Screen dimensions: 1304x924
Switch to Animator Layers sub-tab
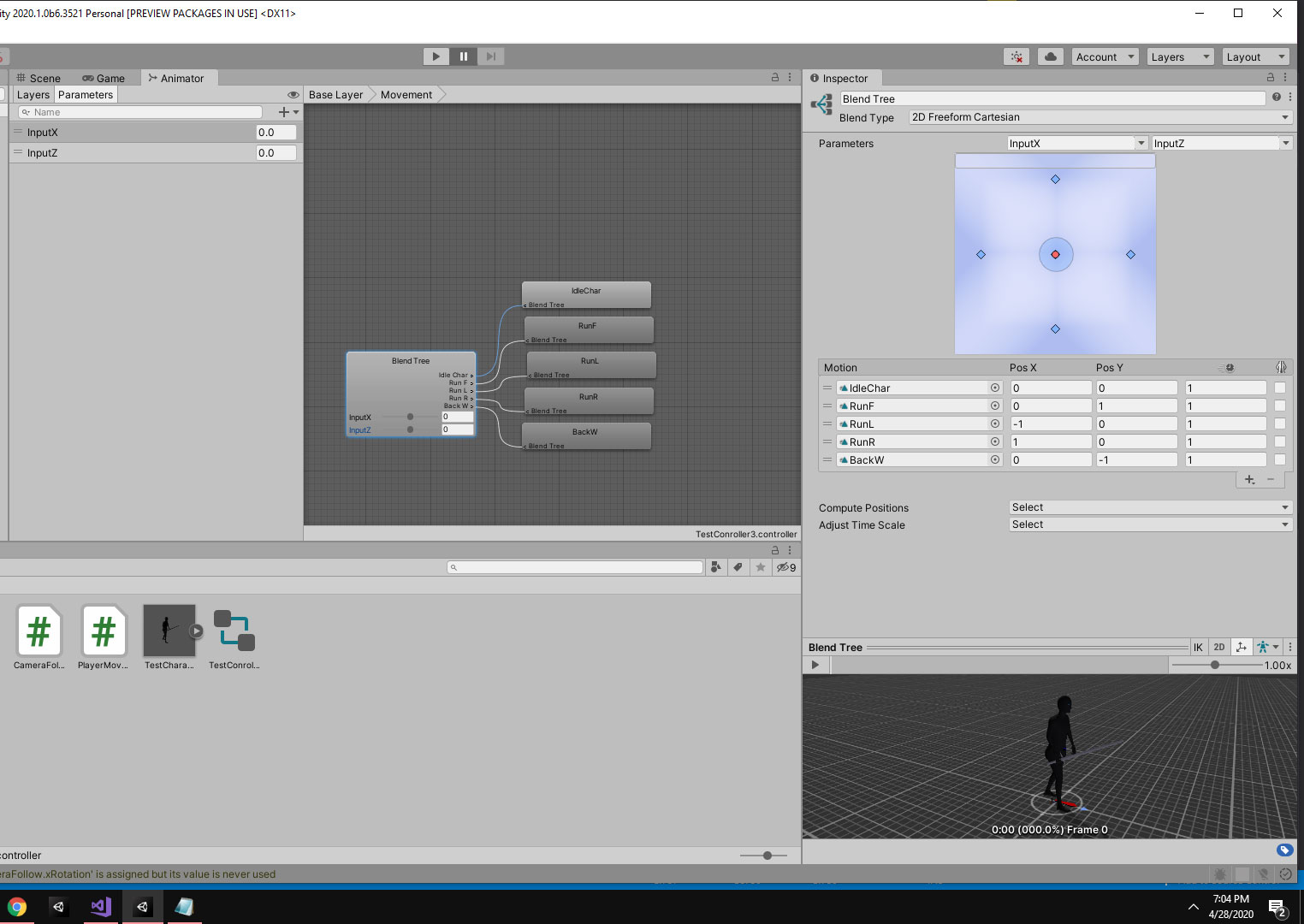(33, 95)
